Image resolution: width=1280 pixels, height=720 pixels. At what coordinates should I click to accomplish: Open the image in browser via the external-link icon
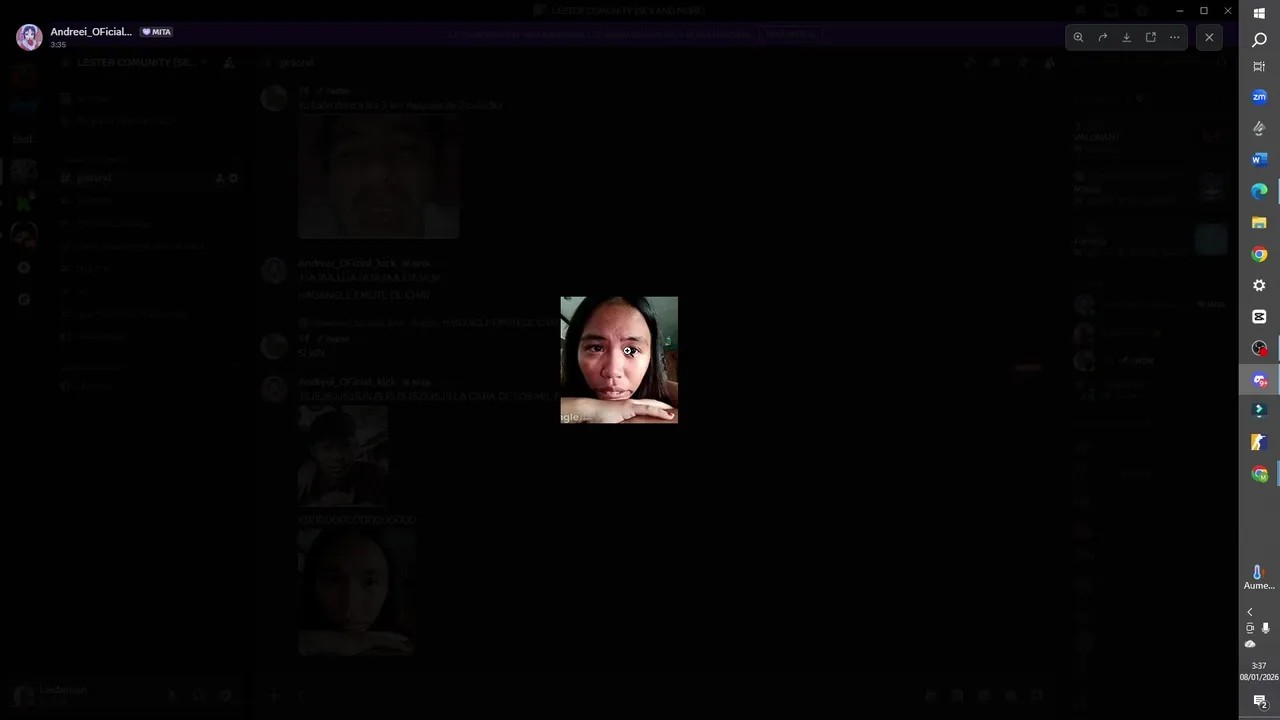(1150, 37)
